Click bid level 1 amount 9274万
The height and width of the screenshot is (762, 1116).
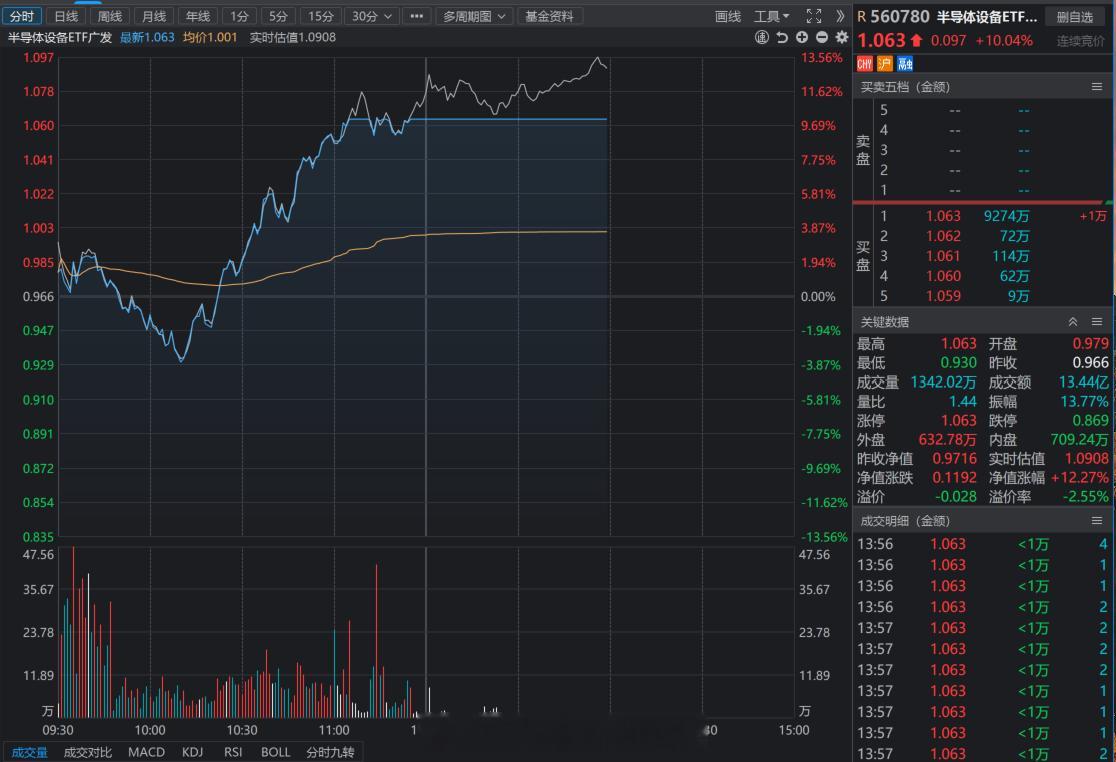point(1006,216)
